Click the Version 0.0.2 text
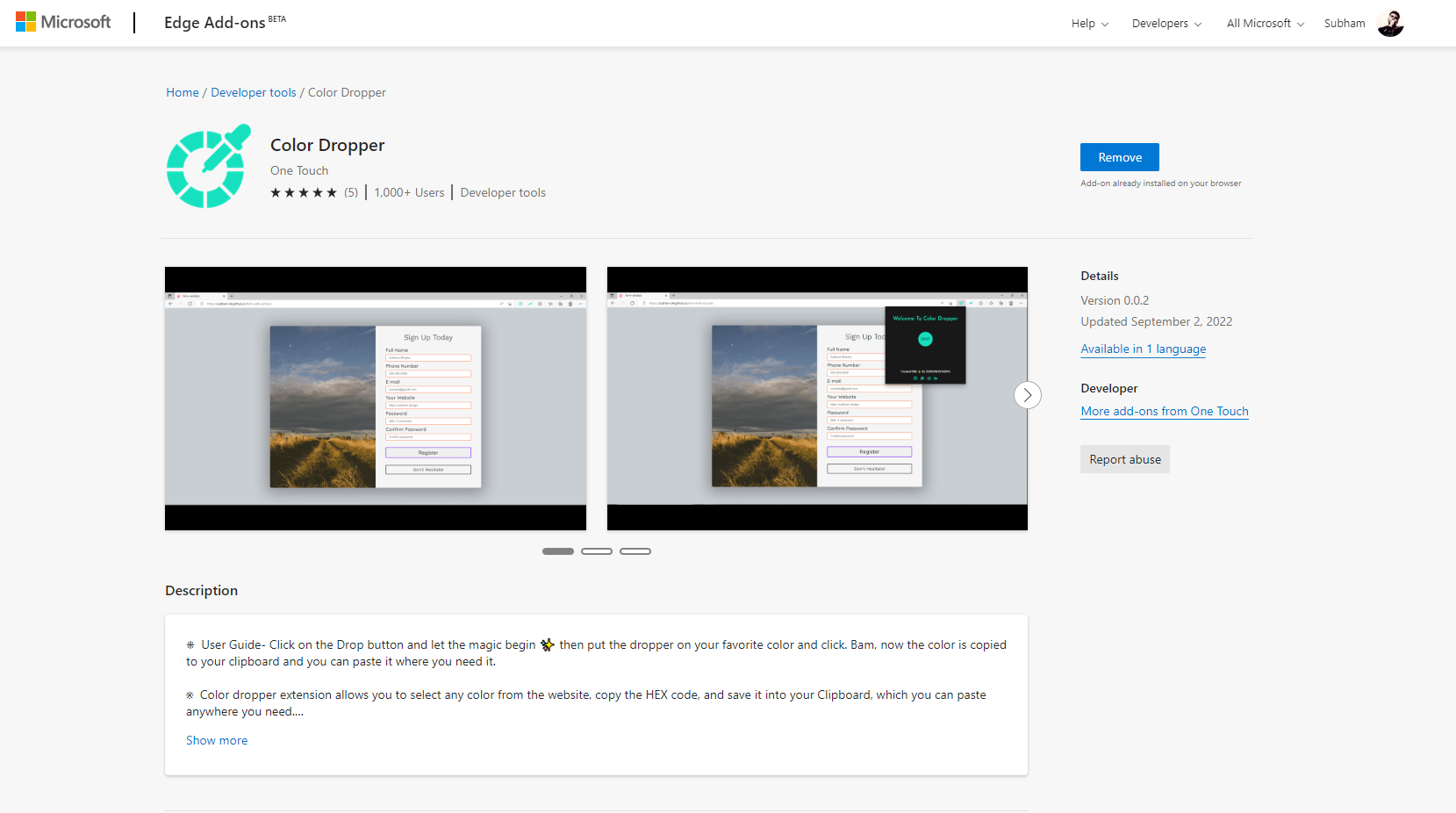1456x813 pixels. point(1115,300)
